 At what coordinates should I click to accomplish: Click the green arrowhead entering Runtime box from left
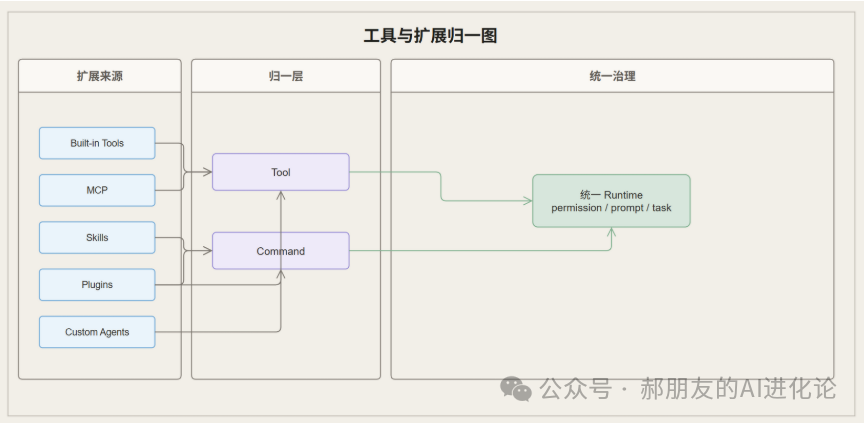527,201
